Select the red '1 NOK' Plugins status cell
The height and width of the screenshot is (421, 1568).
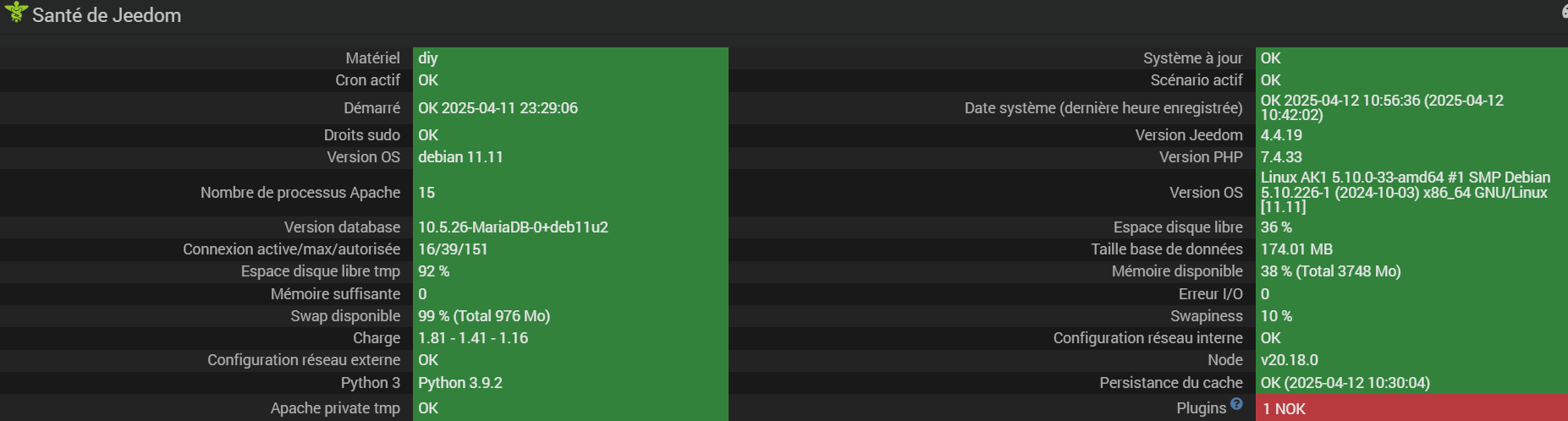click(1411, 408)
